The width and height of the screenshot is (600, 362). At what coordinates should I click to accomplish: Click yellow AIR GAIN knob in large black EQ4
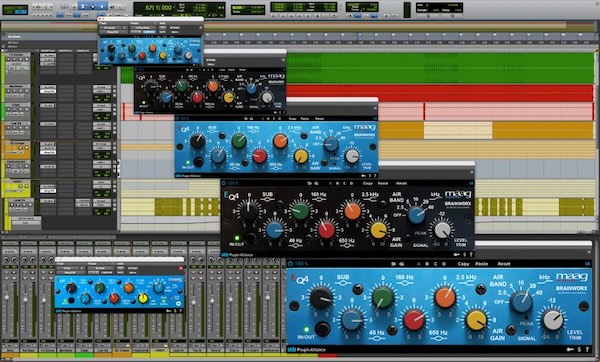(x=378, y=230)
